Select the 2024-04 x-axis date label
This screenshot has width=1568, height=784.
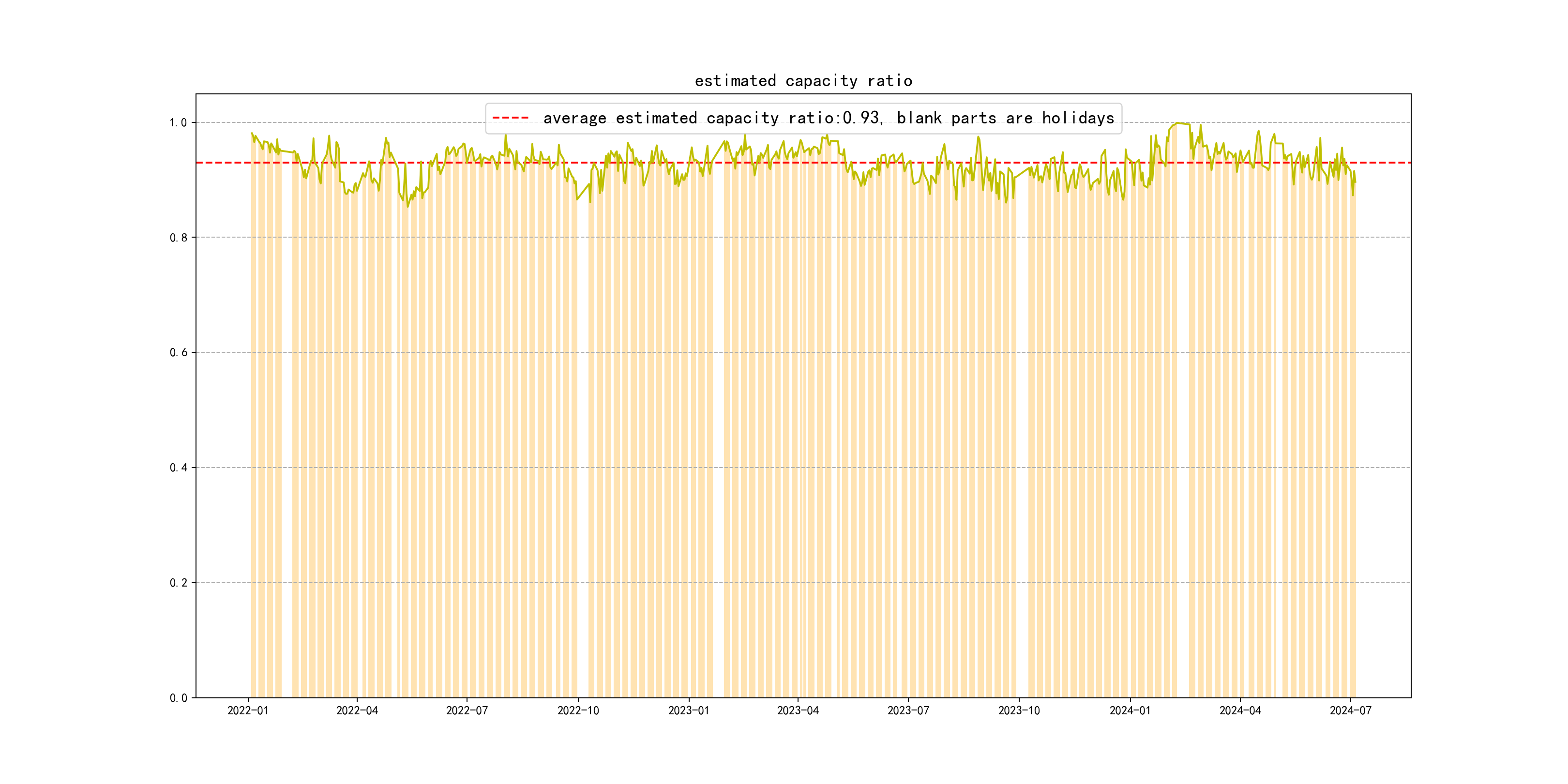point(1240,711)
